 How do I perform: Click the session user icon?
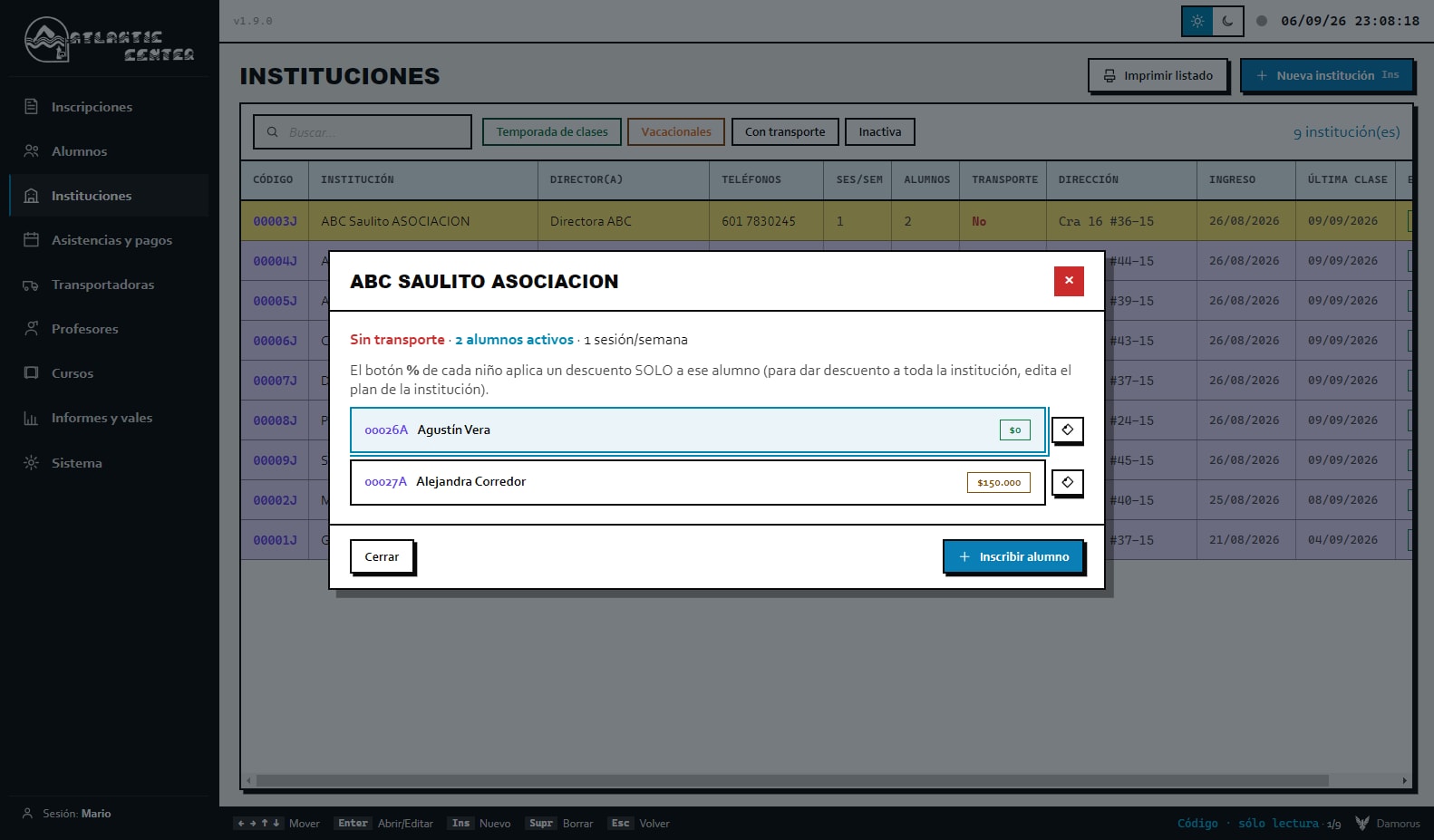[x=27, y=814]
